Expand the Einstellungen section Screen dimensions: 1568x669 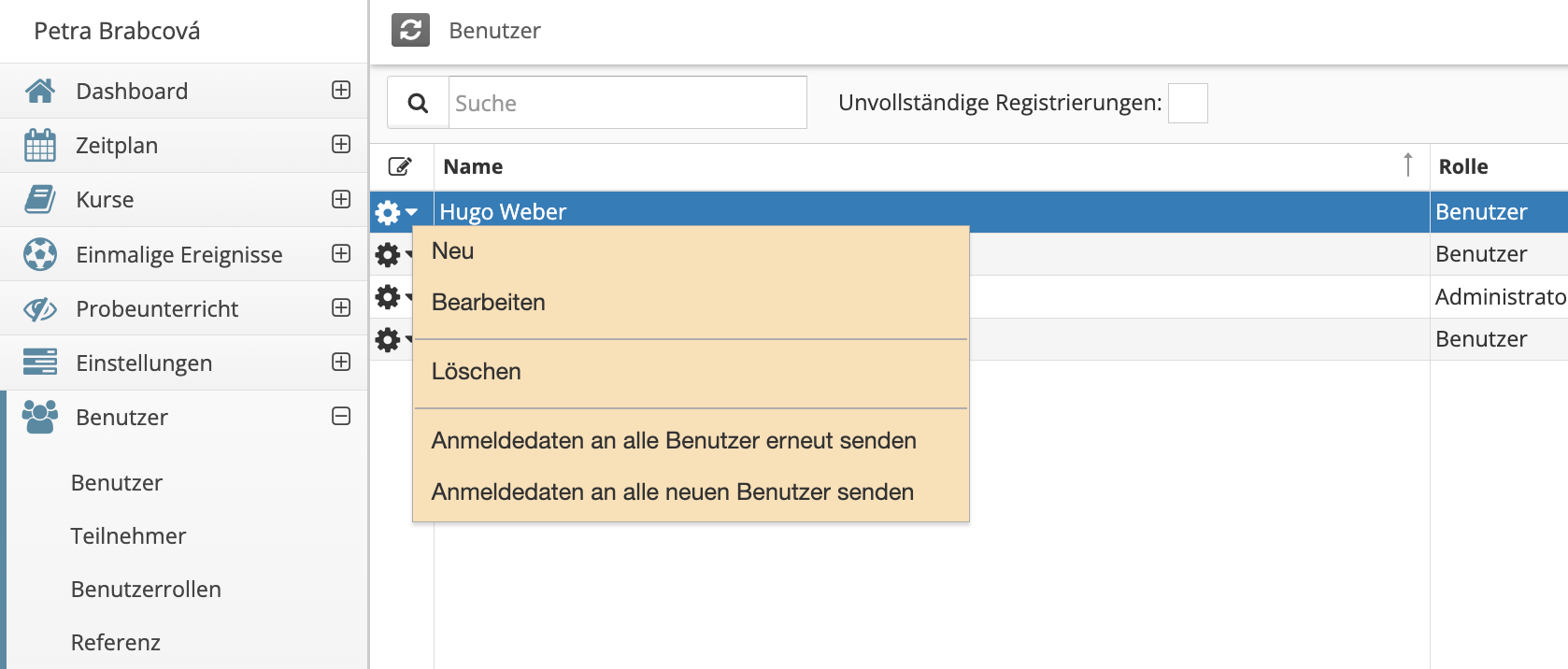341,362
